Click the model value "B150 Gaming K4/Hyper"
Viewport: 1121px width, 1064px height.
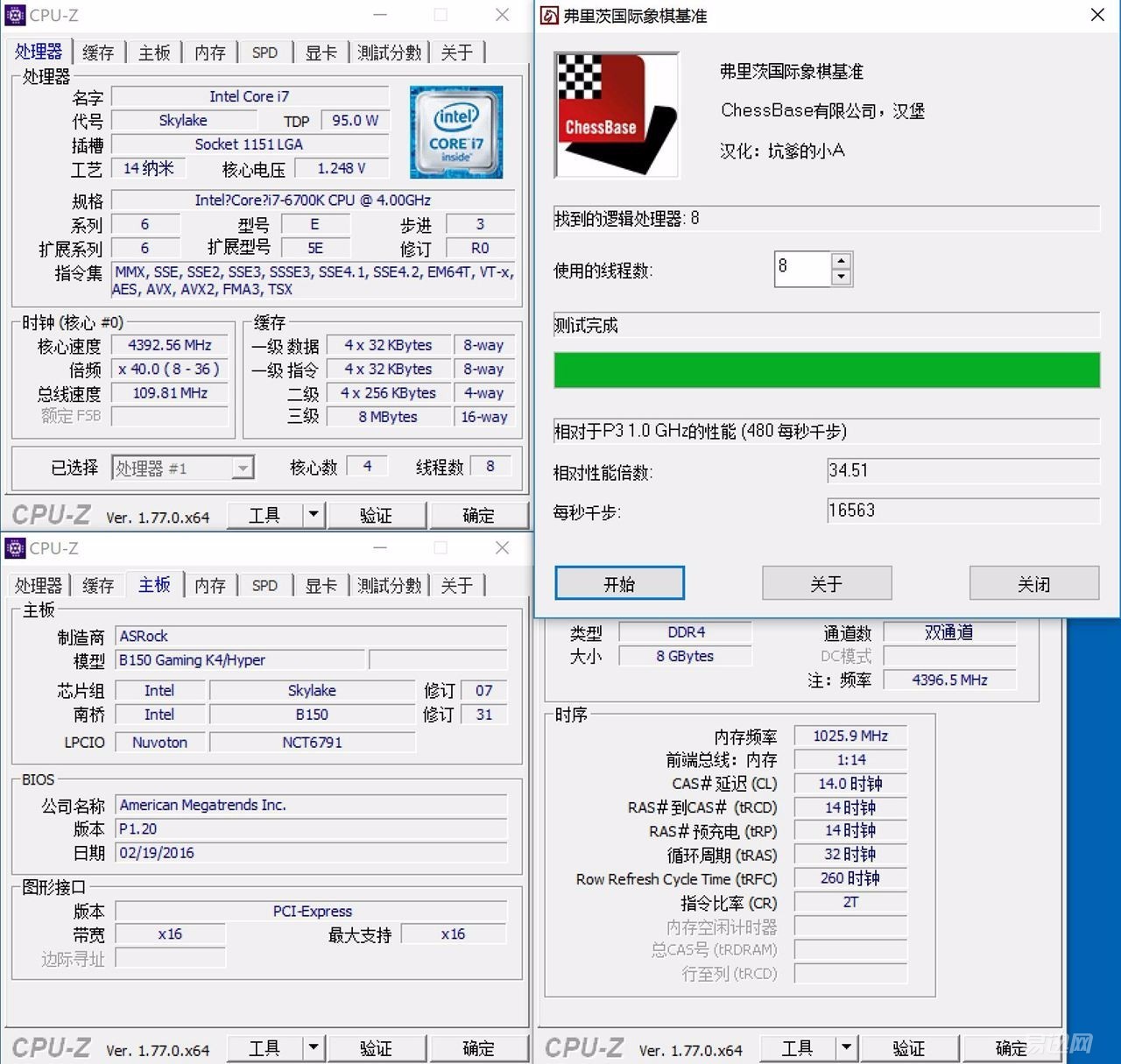(240, 659)
